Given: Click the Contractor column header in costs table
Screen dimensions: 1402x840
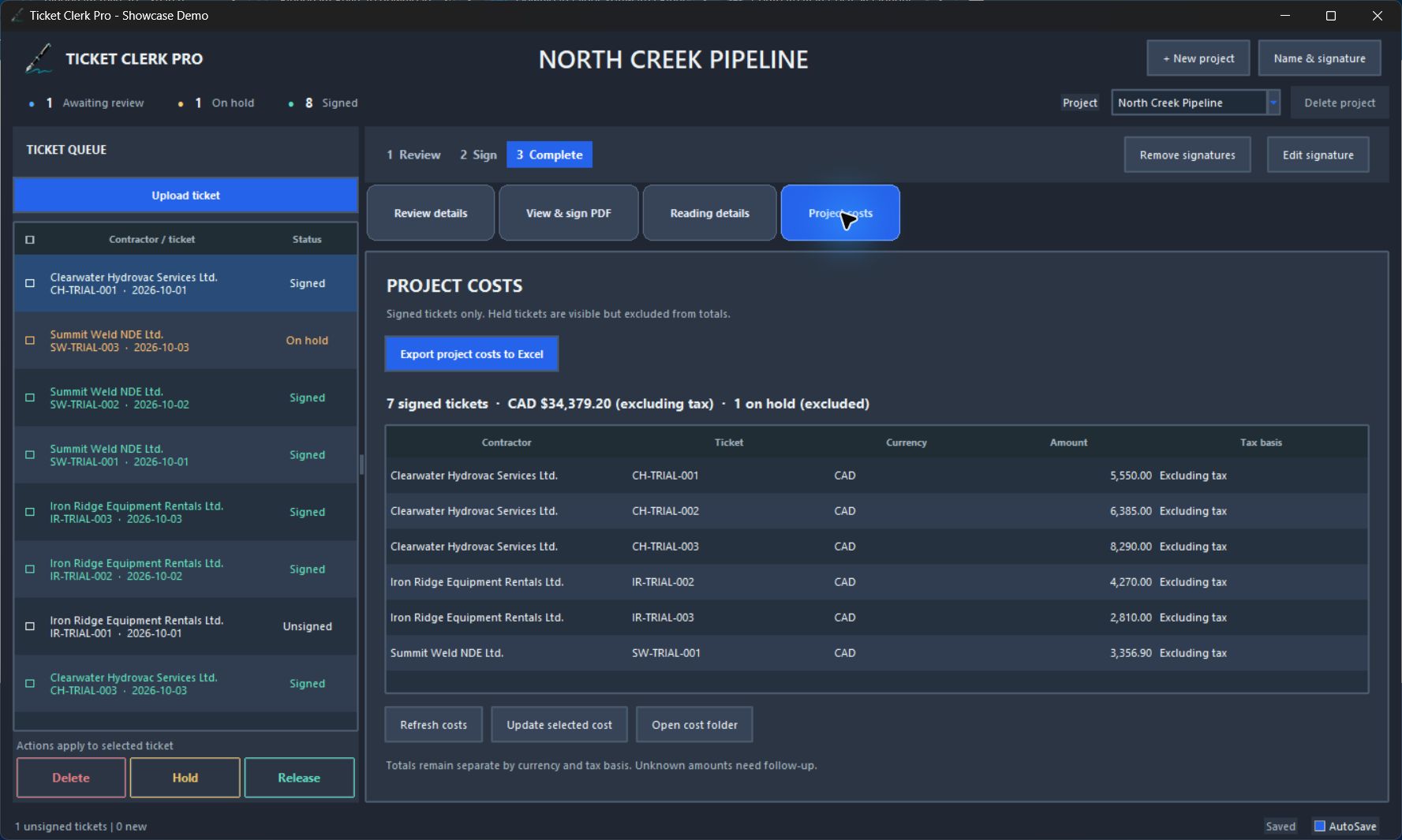Looking at the screenshot, I should (x=507, y=442).
